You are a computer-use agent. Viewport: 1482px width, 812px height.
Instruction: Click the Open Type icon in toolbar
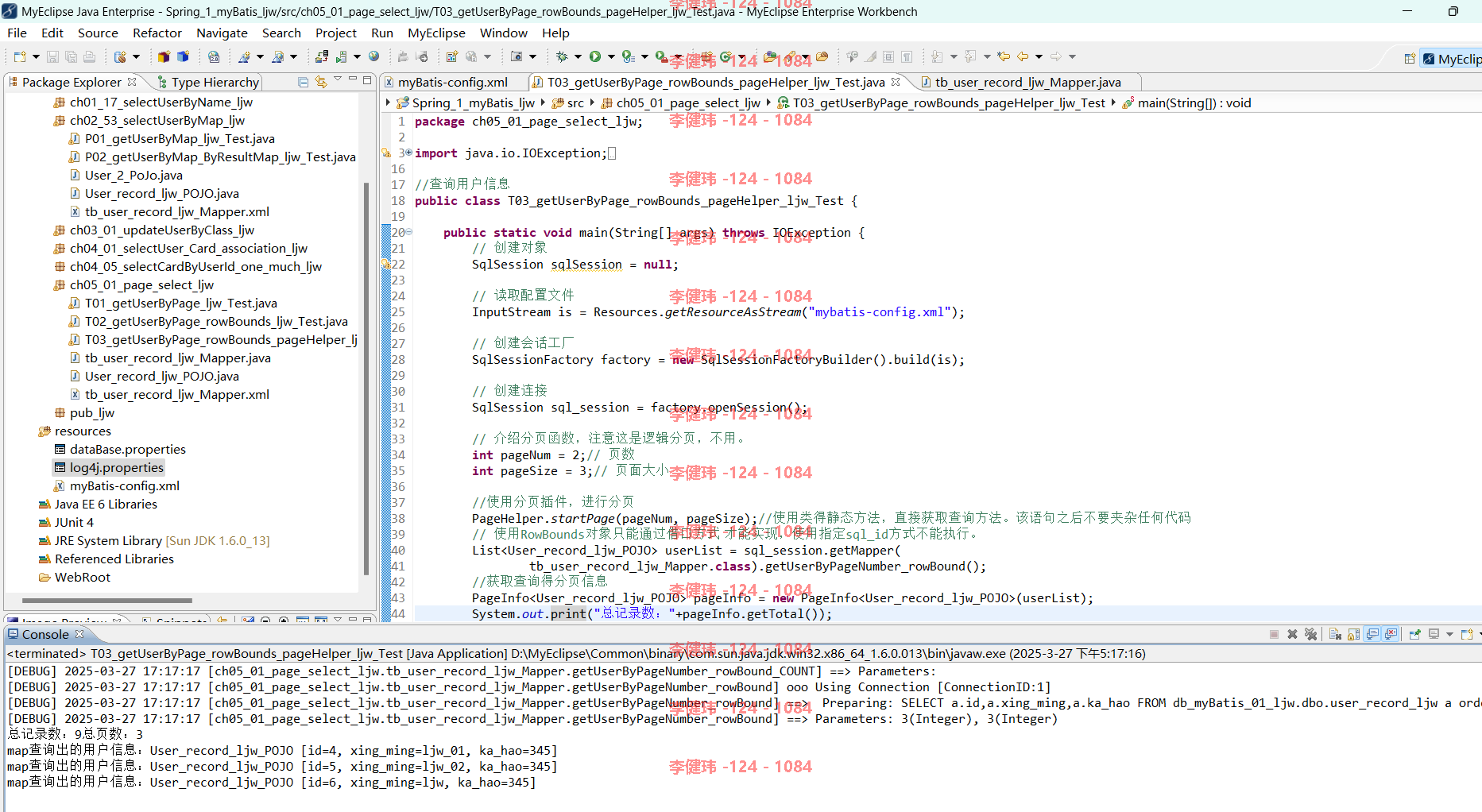point(770,57)
